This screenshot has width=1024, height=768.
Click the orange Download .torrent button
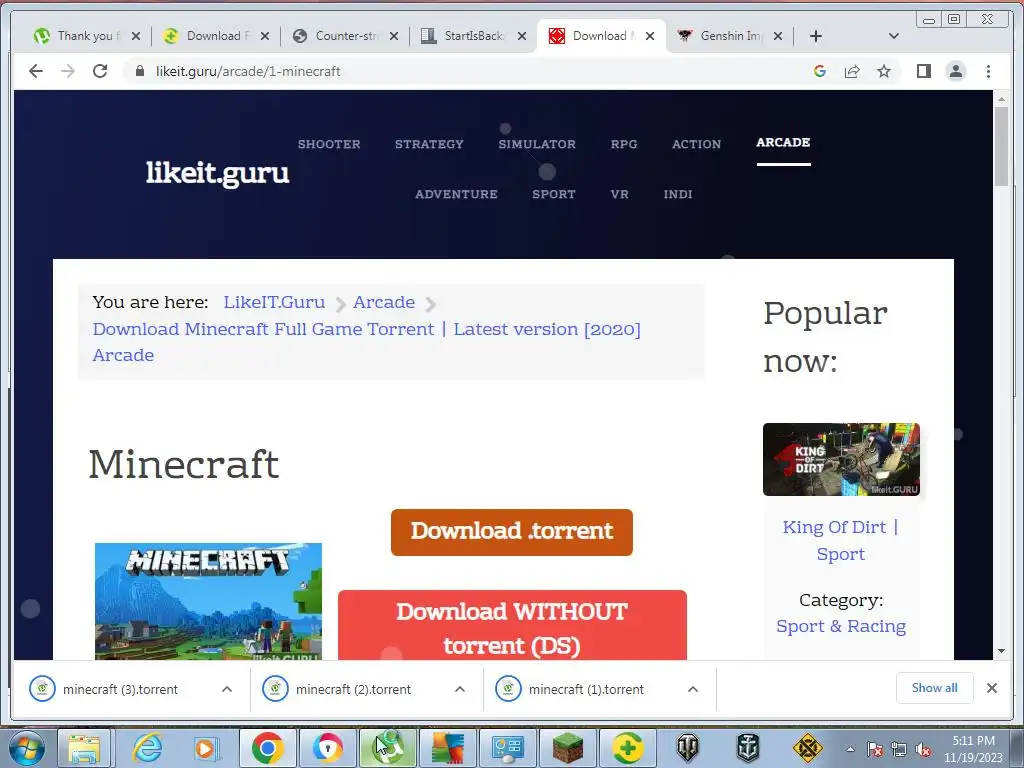[x=512, y=532]
